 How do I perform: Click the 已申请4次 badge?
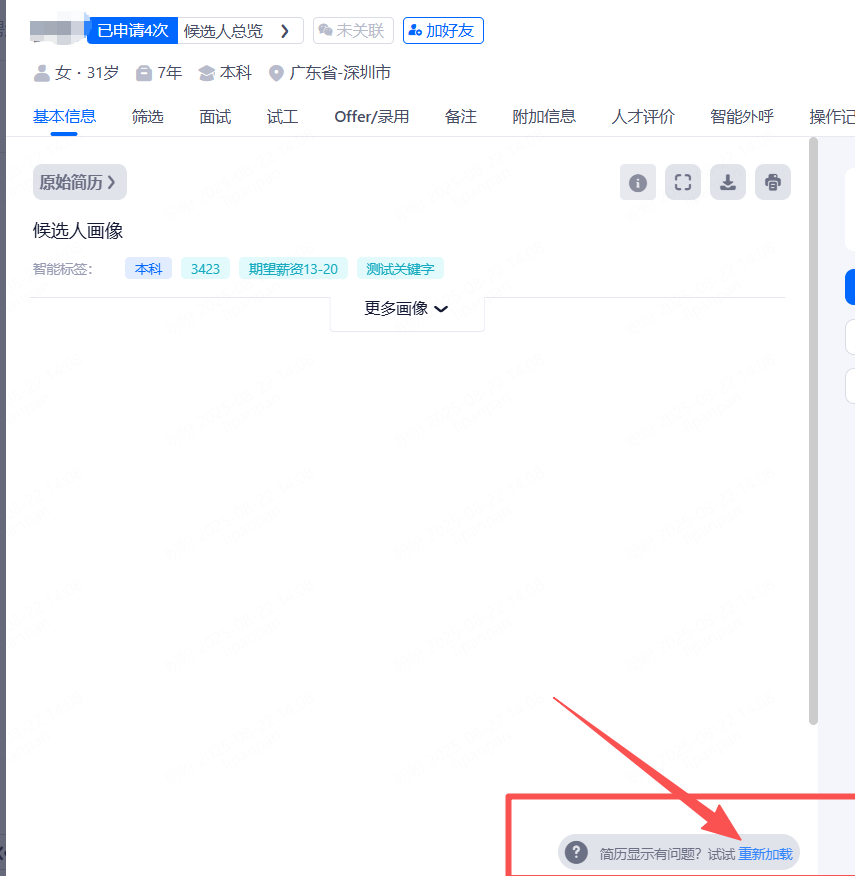coord(132,31)
